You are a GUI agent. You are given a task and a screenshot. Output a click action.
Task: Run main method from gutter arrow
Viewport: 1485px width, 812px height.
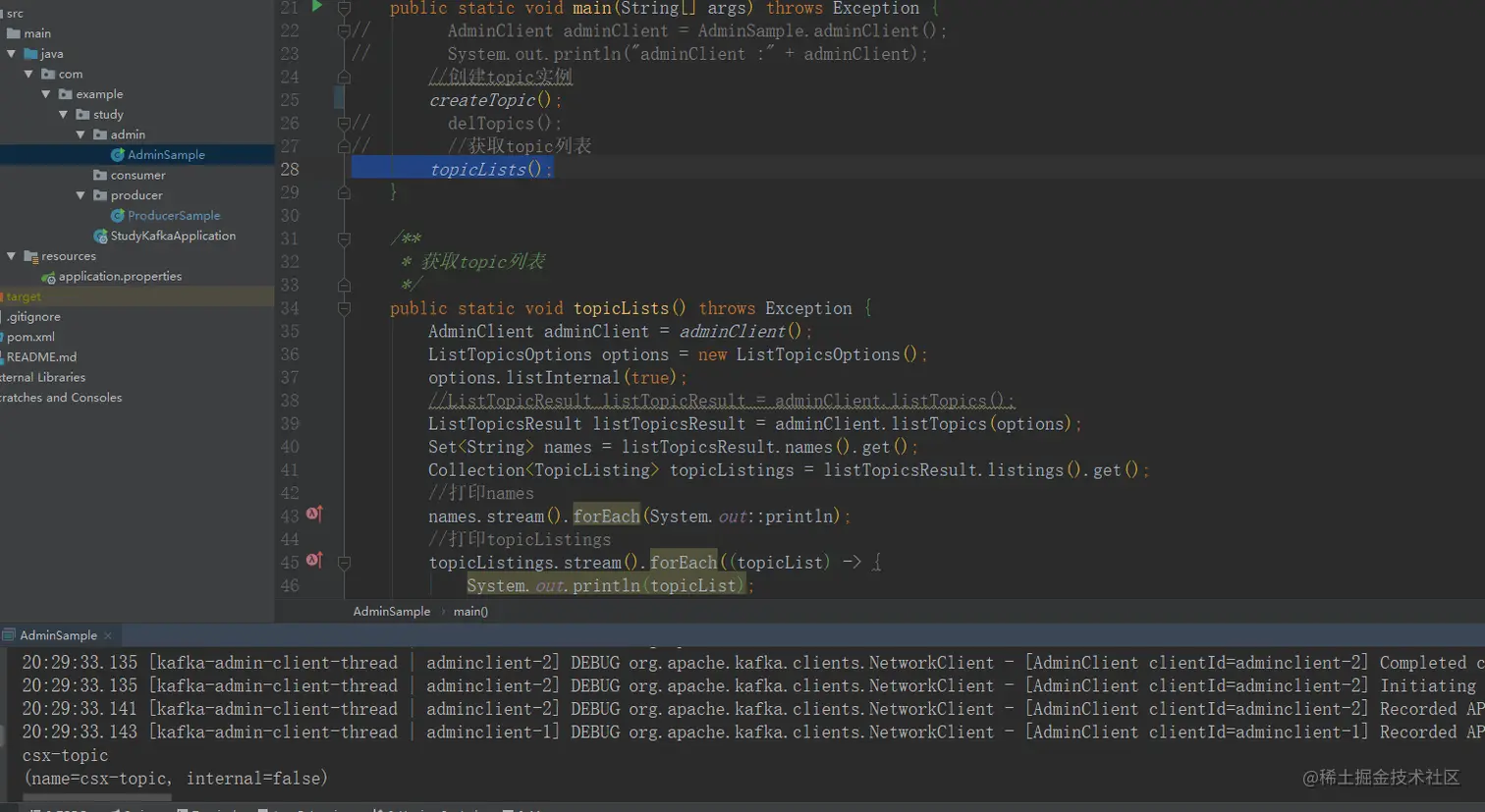pos(317,6)
